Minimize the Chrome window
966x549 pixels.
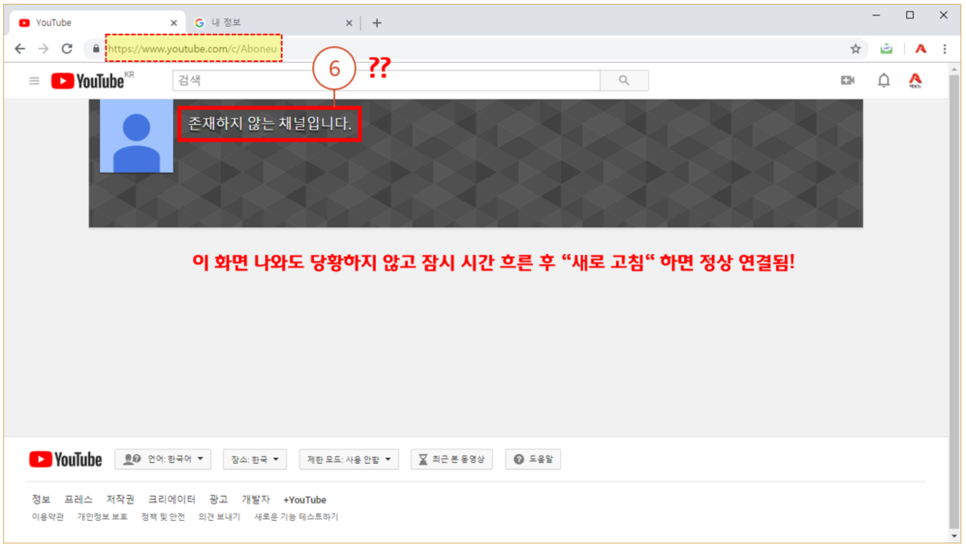pos(876,15)
